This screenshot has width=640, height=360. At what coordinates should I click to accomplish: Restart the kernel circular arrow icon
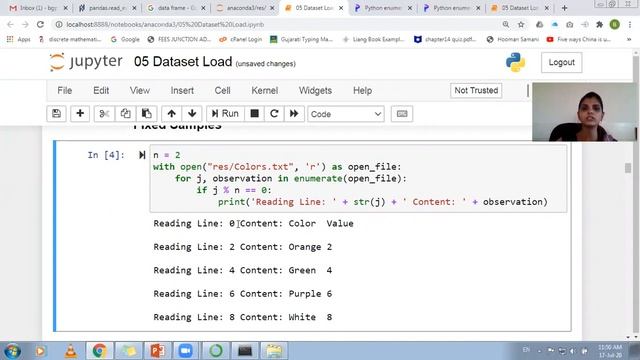(274, 114)
